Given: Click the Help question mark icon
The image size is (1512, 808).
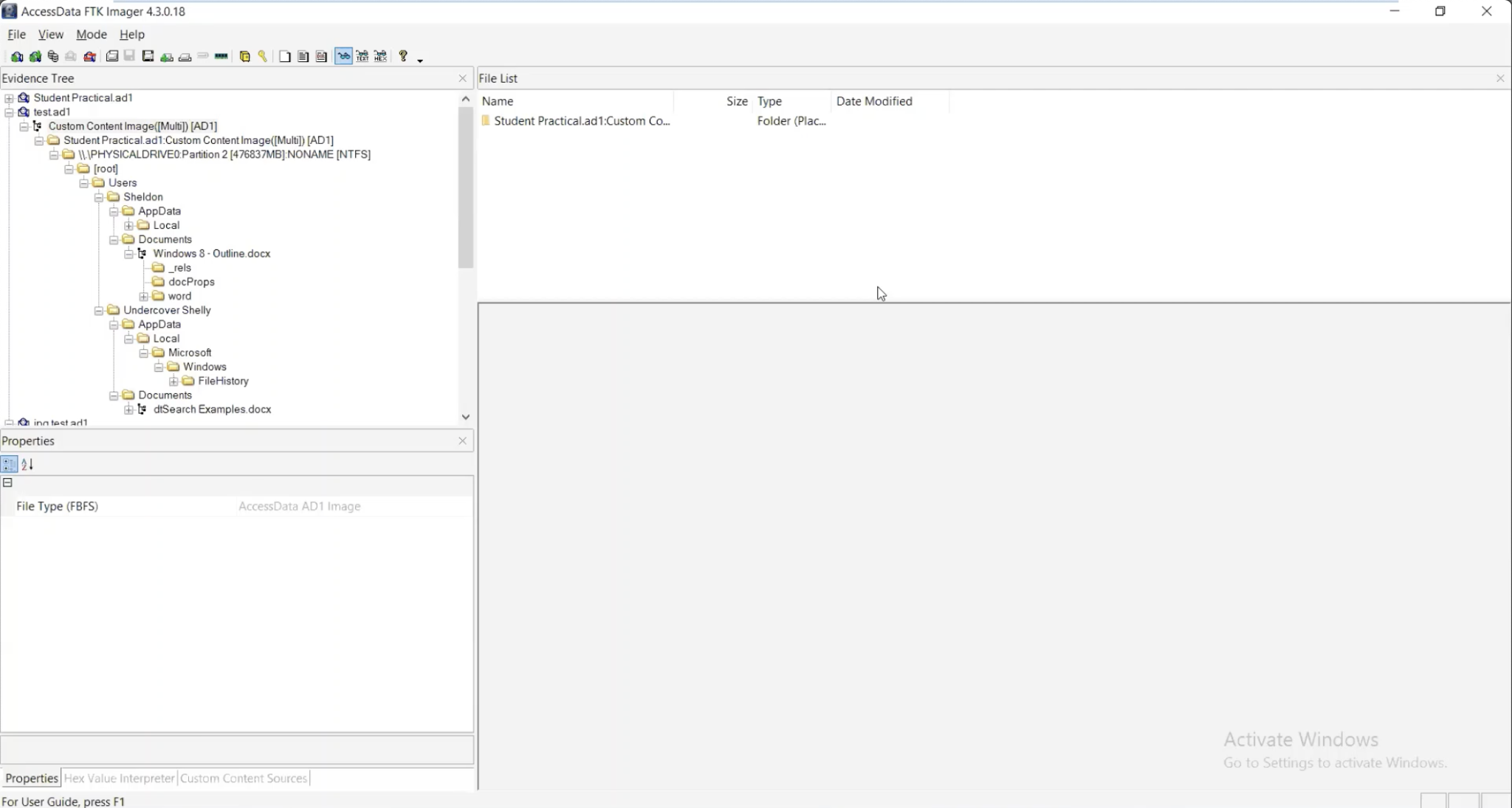Looking at the screenshot, I should coord(403,56).
